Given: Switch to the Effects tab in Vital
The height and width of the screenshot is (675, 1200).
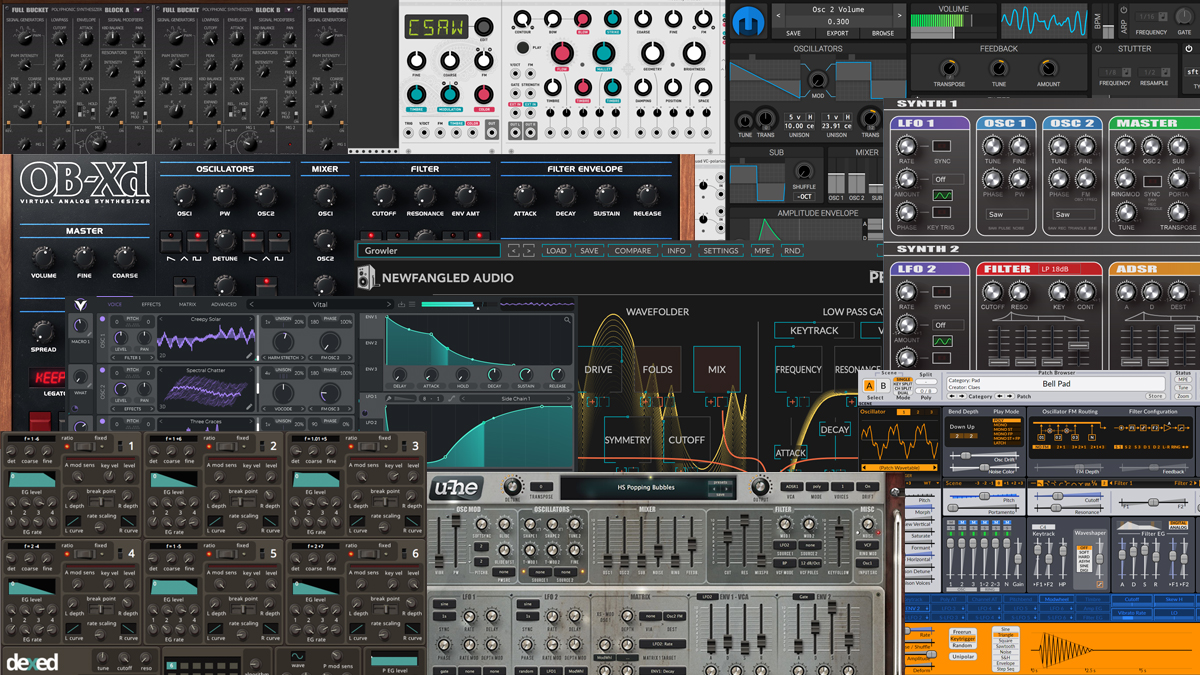Looking at the screenshot, I should 151,304.
